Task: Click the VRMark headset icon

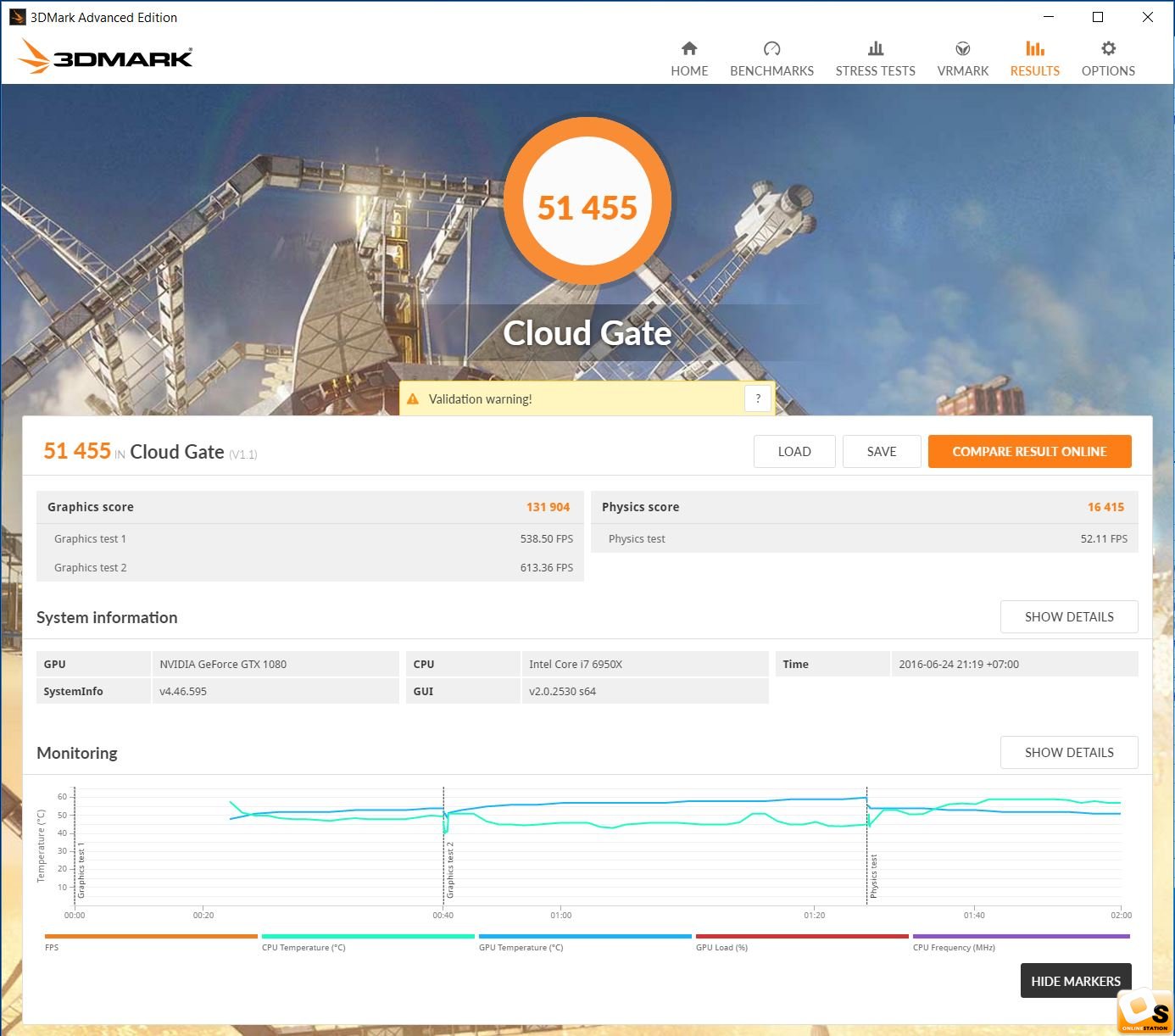Action: tap(963, 48)
